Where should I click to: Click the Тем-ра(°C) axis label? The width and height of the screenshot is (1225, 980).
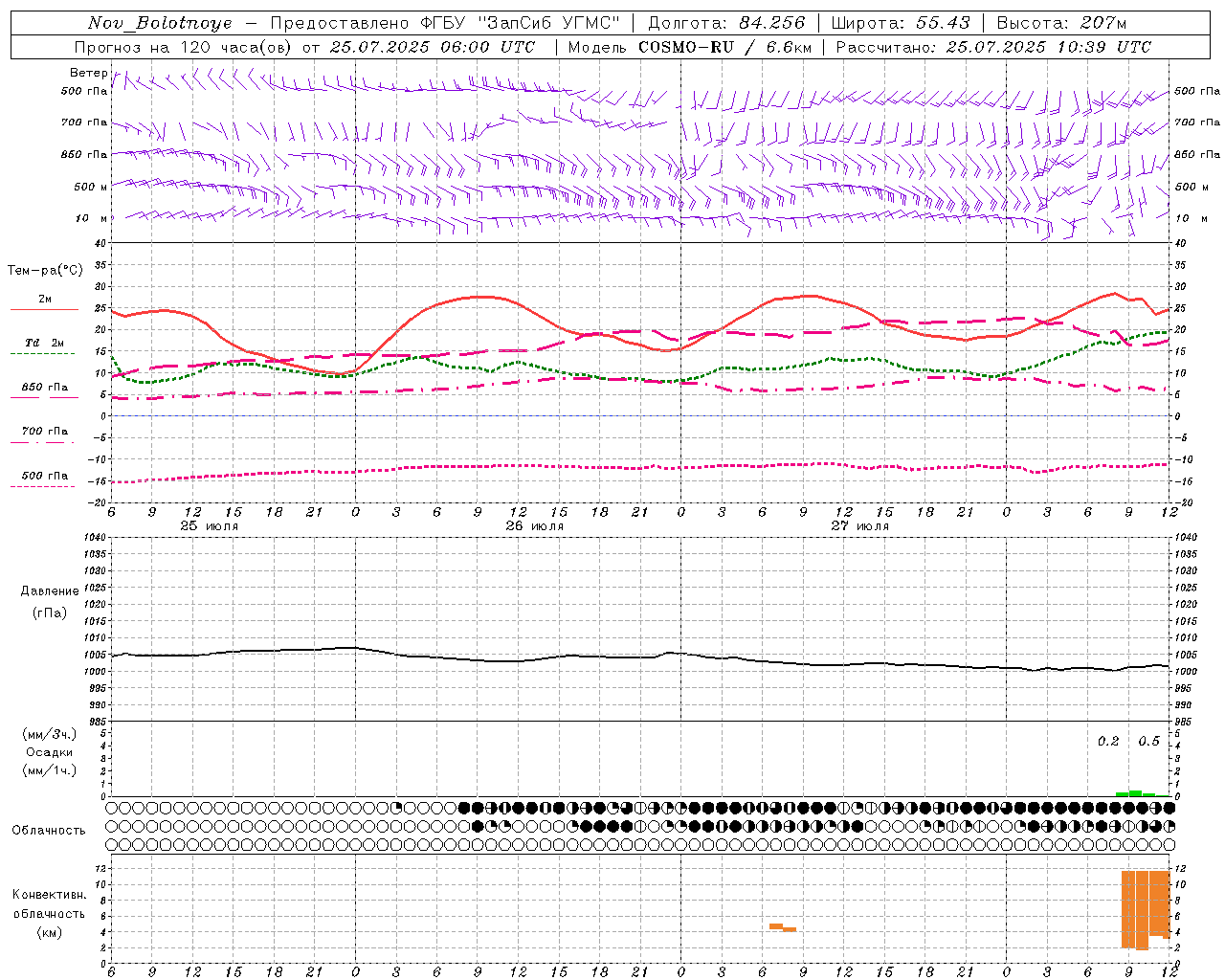click(x=45, y=271)
